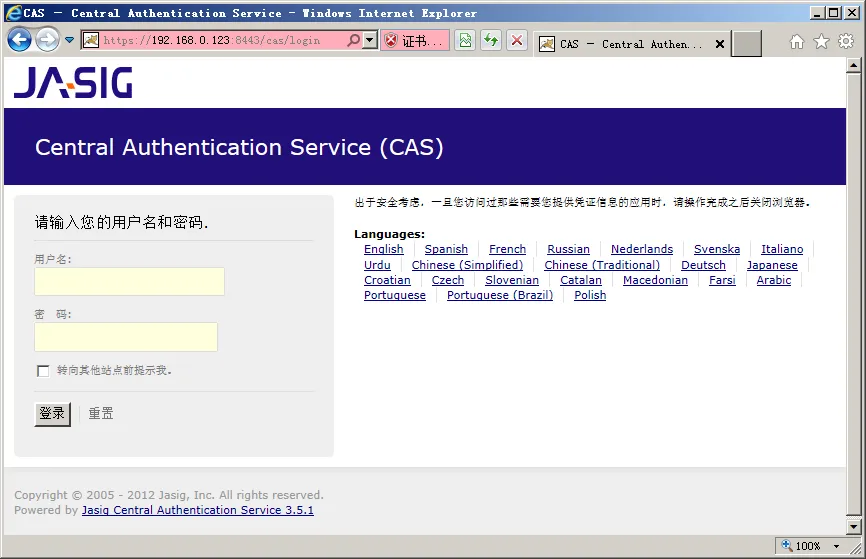The width and height of the screenshot is (866, 559).
Task: Click the JASIG logo
Action: pos(73,83)
